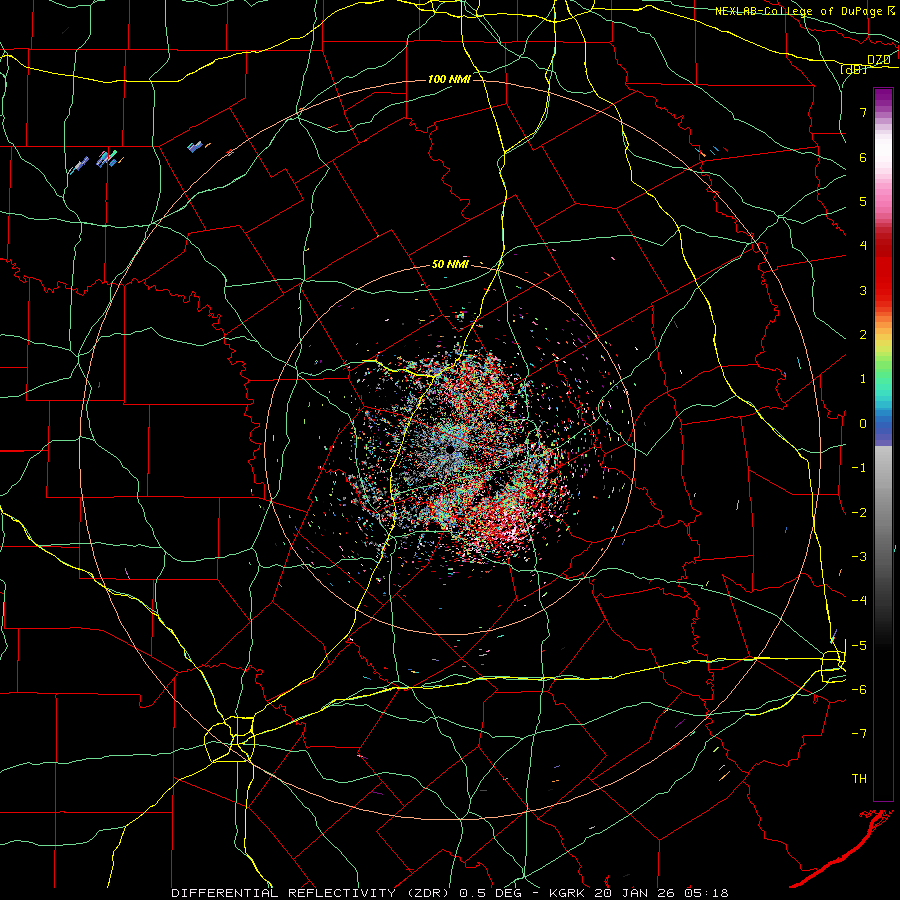Click the DZD product label above the color scale
The height and width of the screenshot is (900, 900).
click(879, 59)
